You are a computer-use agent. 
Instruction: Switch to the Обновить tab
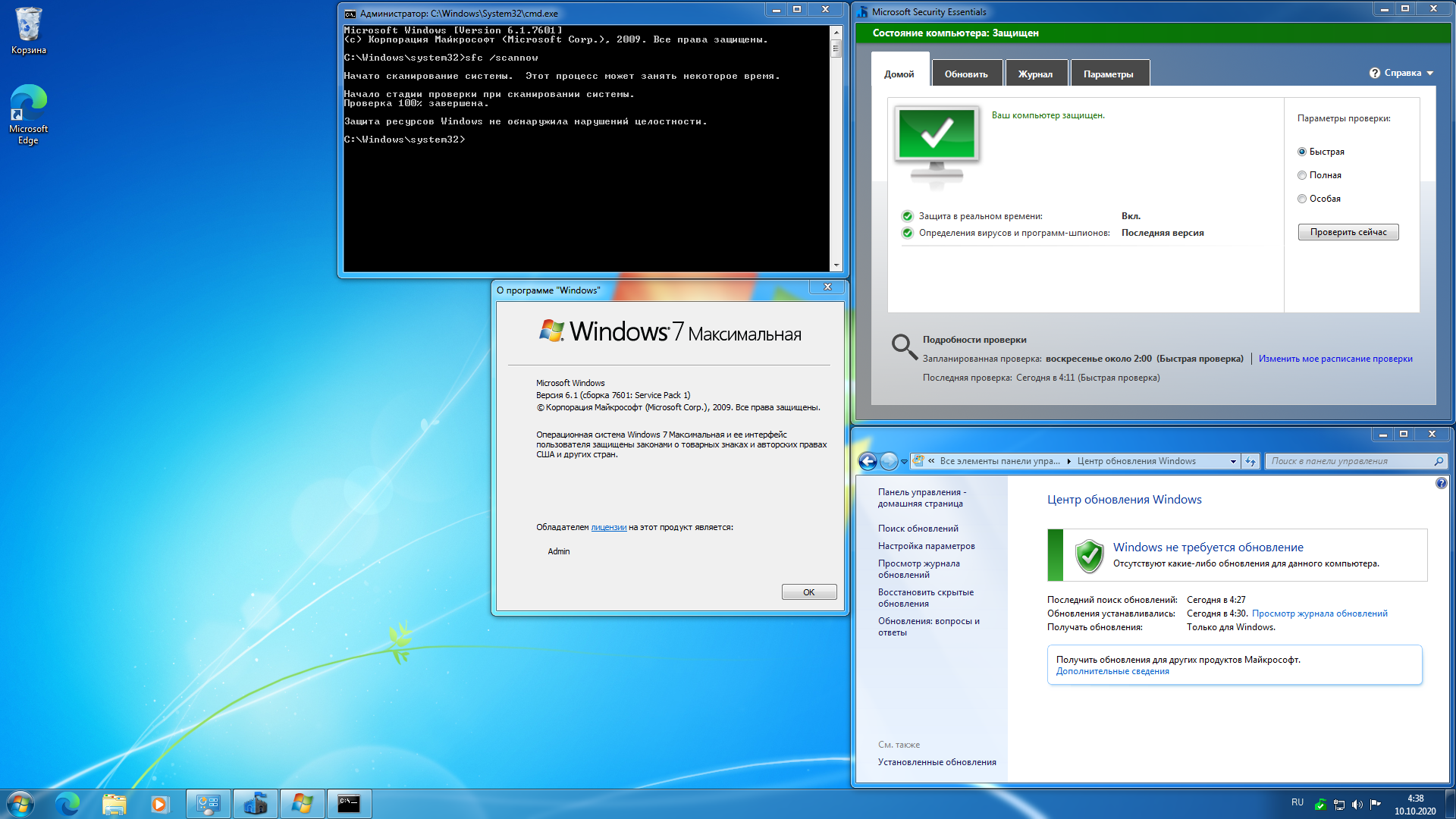pos(966,74)
